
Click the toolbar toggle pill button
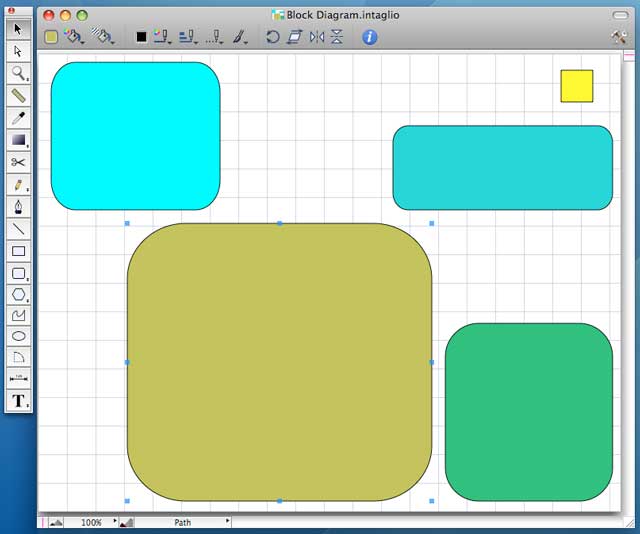pos(620,16)
